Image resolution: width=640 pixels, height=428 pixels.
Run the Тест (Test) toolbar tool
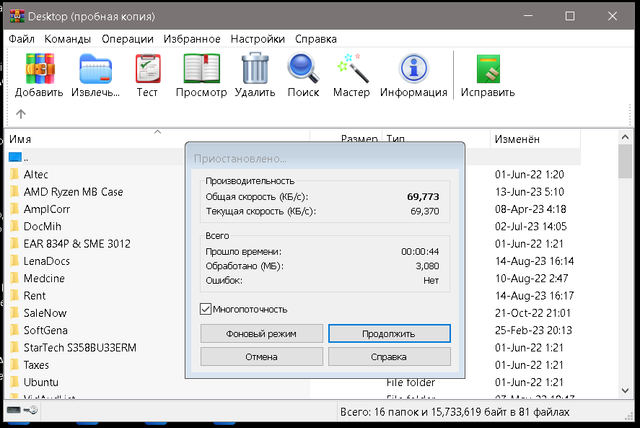(147, 69)
